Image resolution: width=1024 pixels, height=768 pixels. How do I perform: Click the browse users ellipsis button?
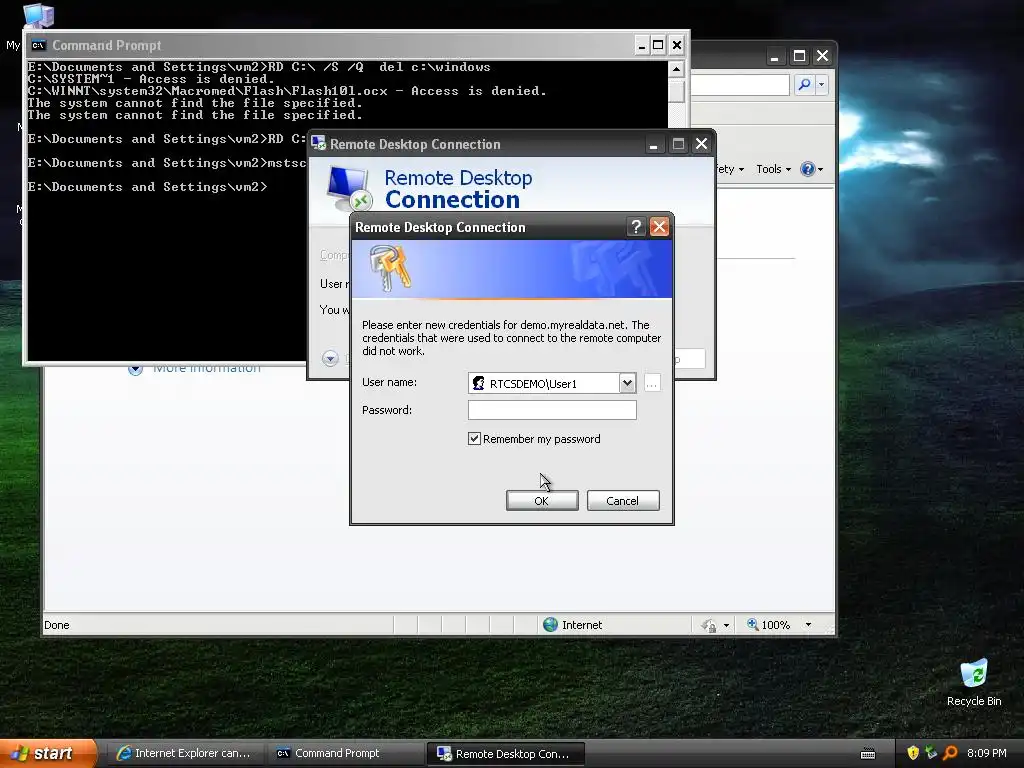(652, 383)
